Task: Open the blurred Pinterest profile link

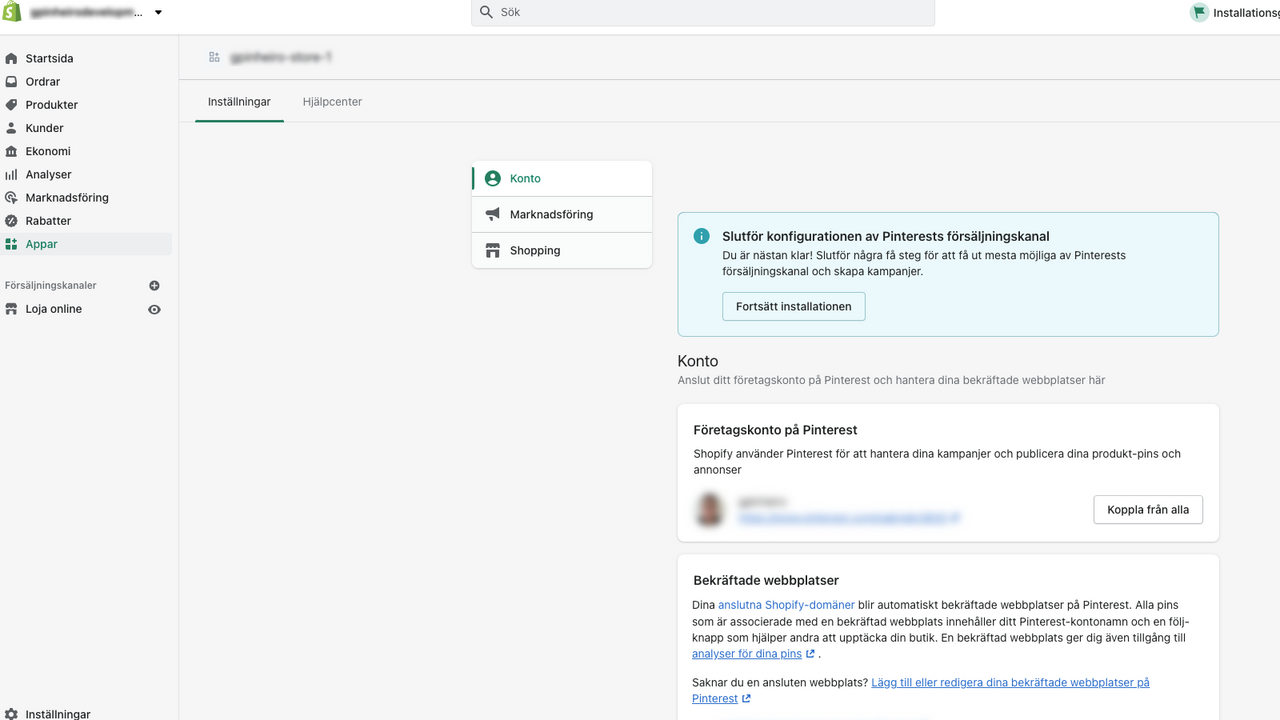Action: pyautogui.click(x=849, y=518)
